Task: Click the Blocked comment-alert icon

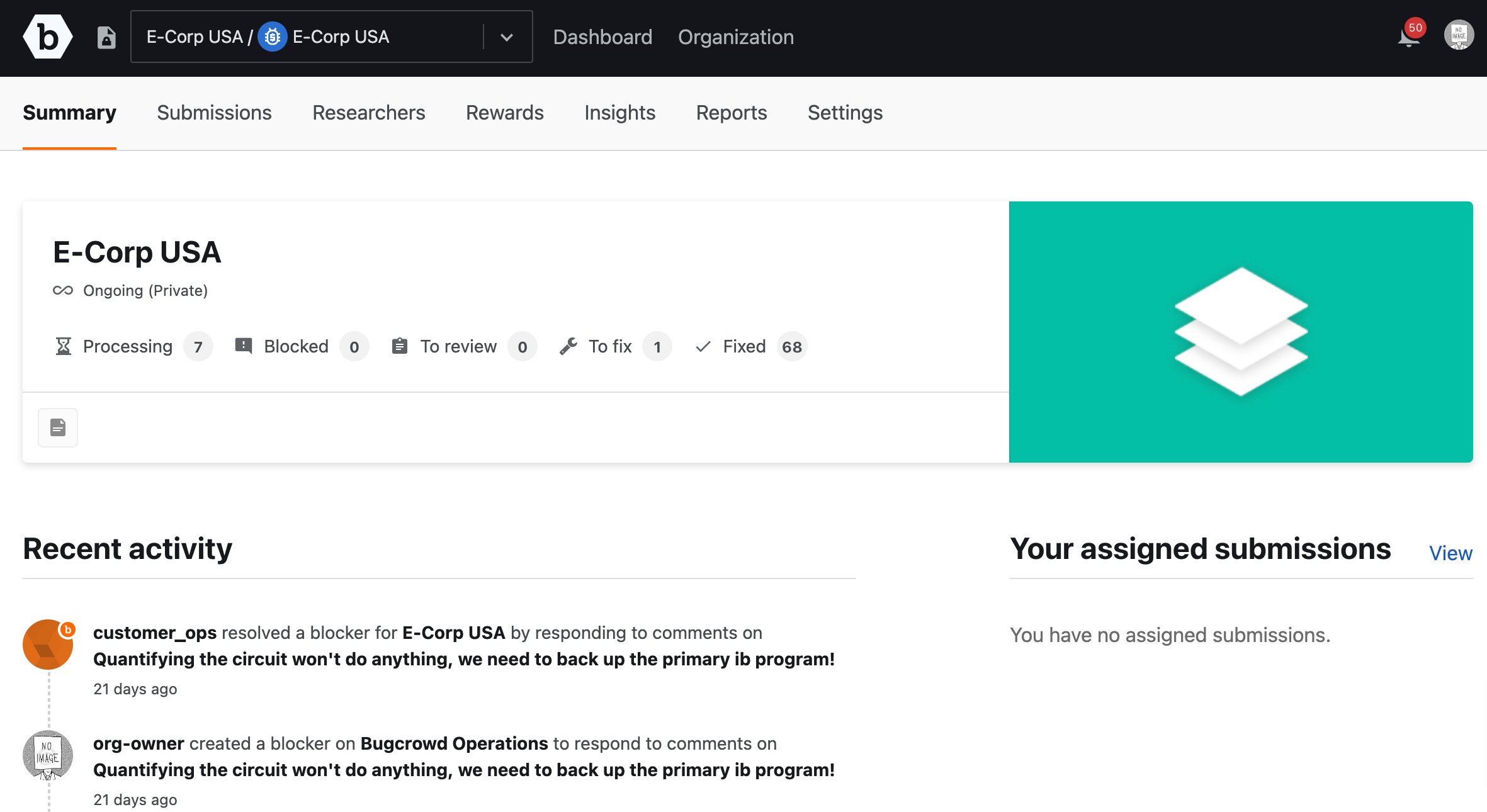Action: (244, 346)
